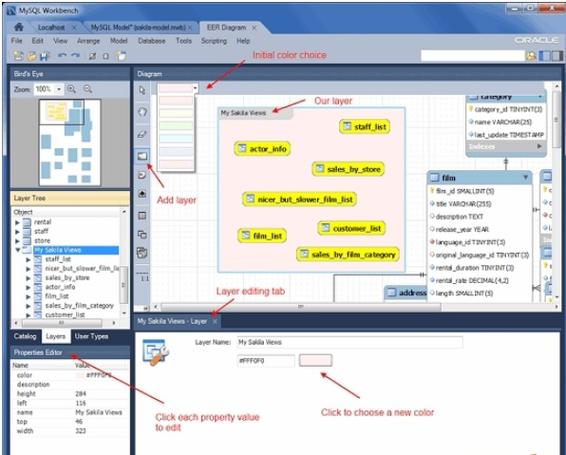
Task: Select the hand pan tool
Action: pos(142,112)
